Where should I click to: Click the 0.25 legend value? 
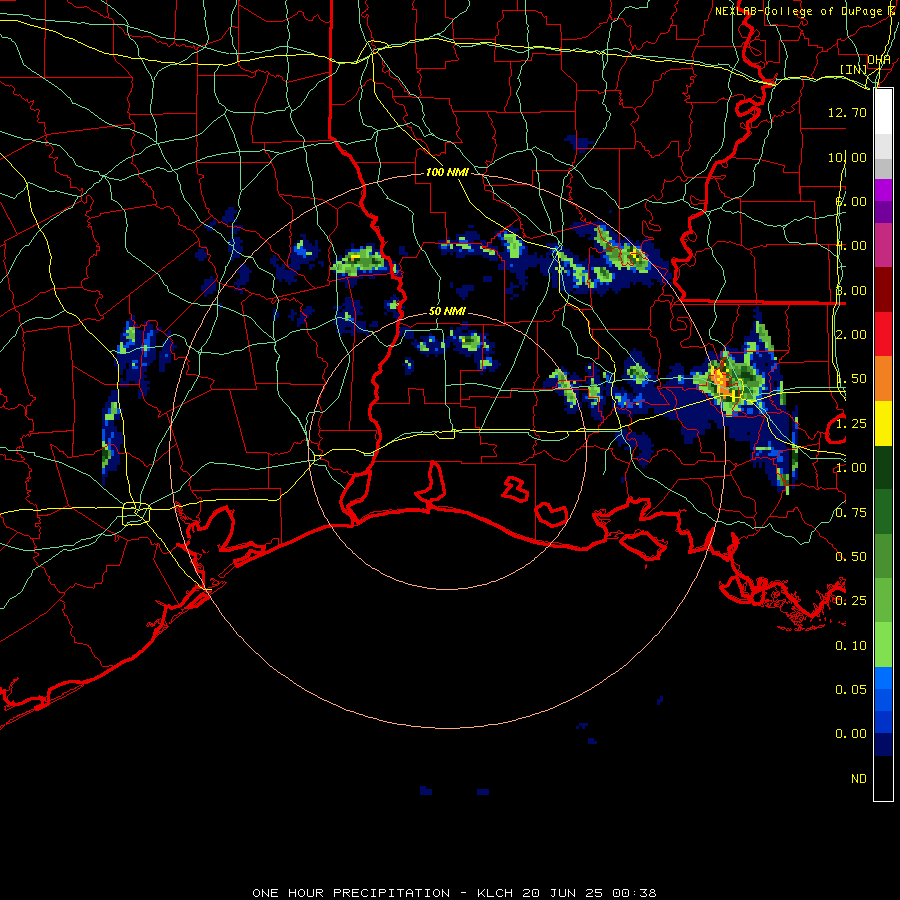(x=851, y=601)
